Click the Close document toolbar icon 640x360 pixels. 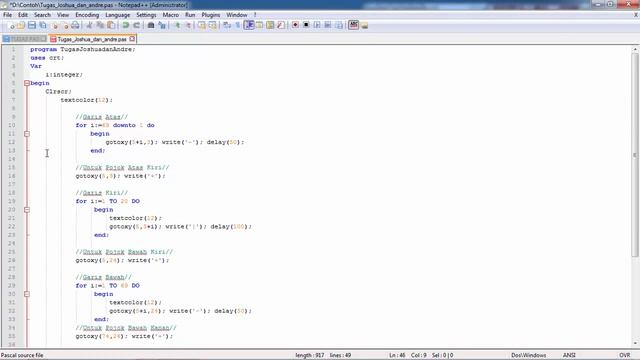point(55,25)
